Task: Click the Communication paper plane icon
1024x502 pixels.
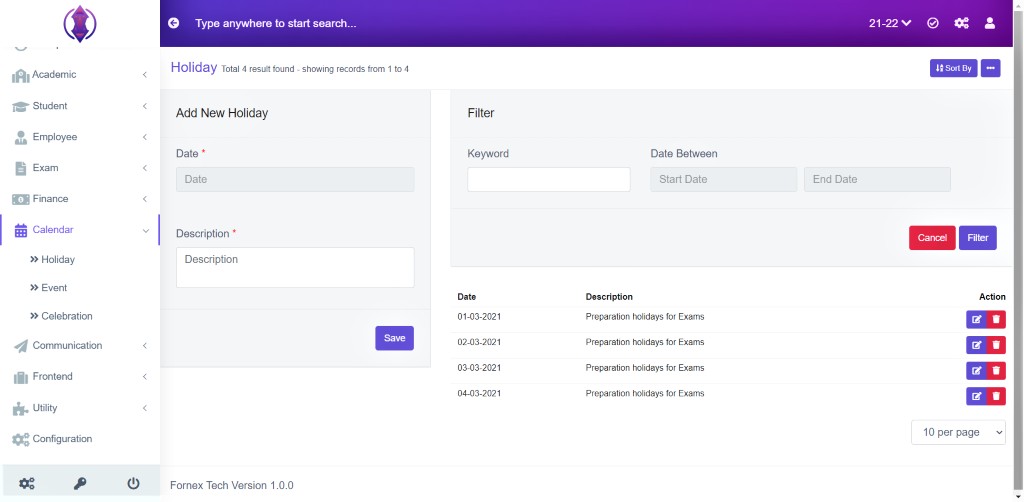Action: click(x=21, y=346)
